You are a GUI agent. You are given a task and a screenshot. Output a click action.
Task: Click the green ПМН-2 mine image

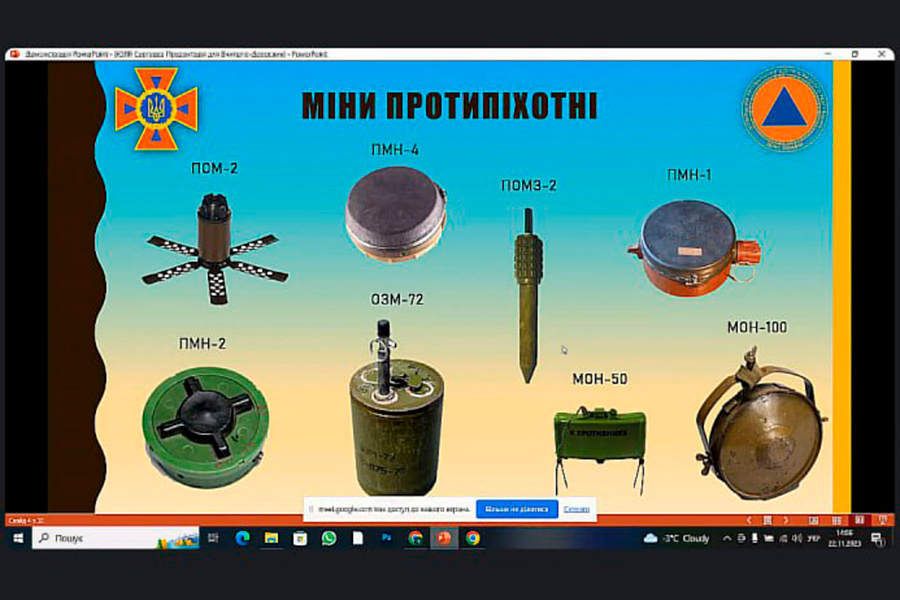(205, 427)
